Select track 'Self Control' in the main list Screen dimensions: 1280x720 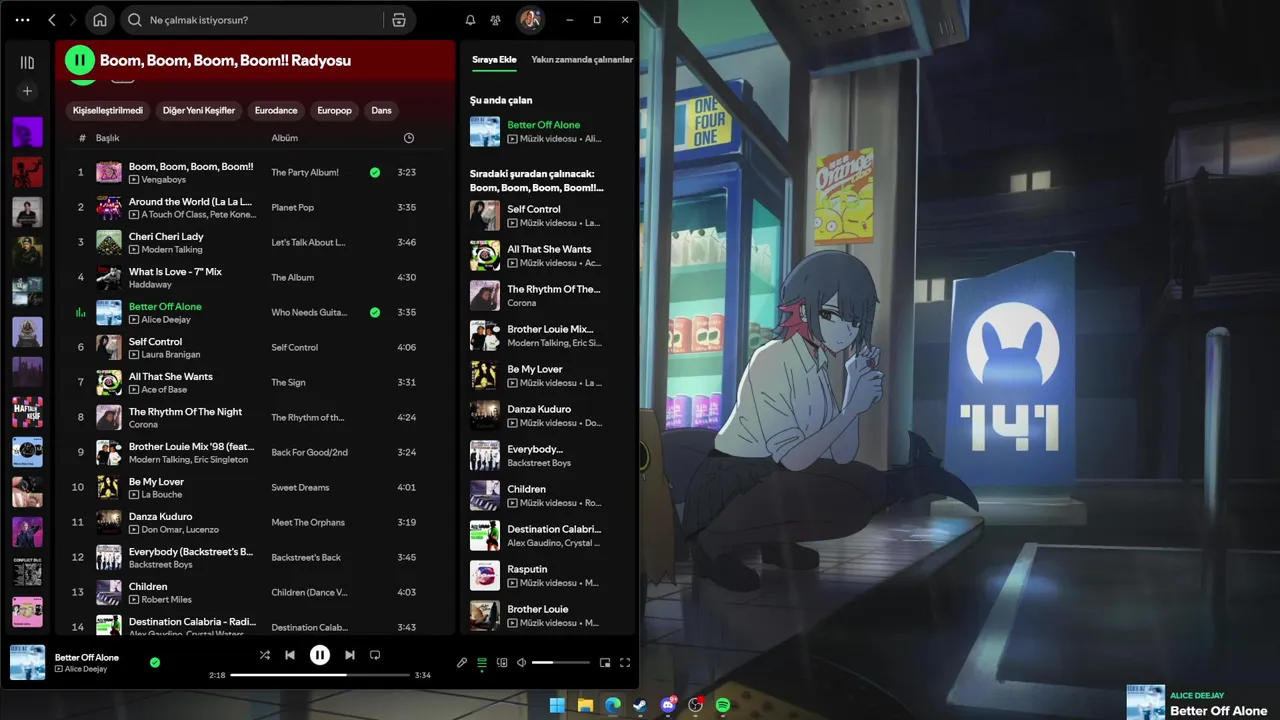click(x=155, y=341)
